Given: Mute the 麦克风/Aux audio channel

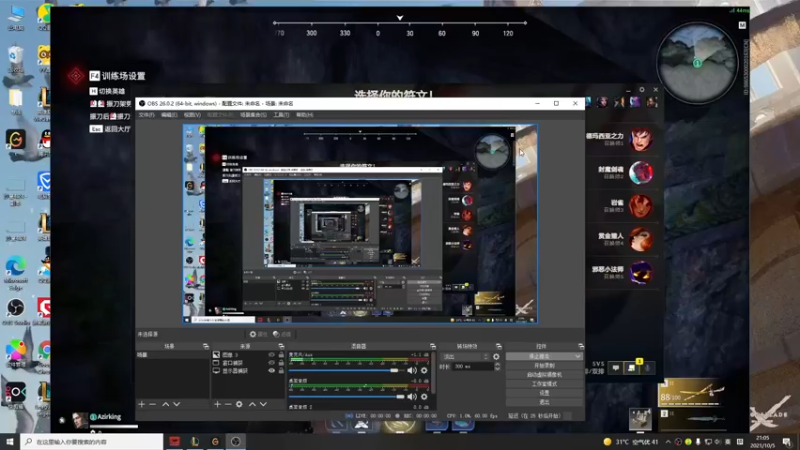Looking at the screenshot, I should (412, 370).
